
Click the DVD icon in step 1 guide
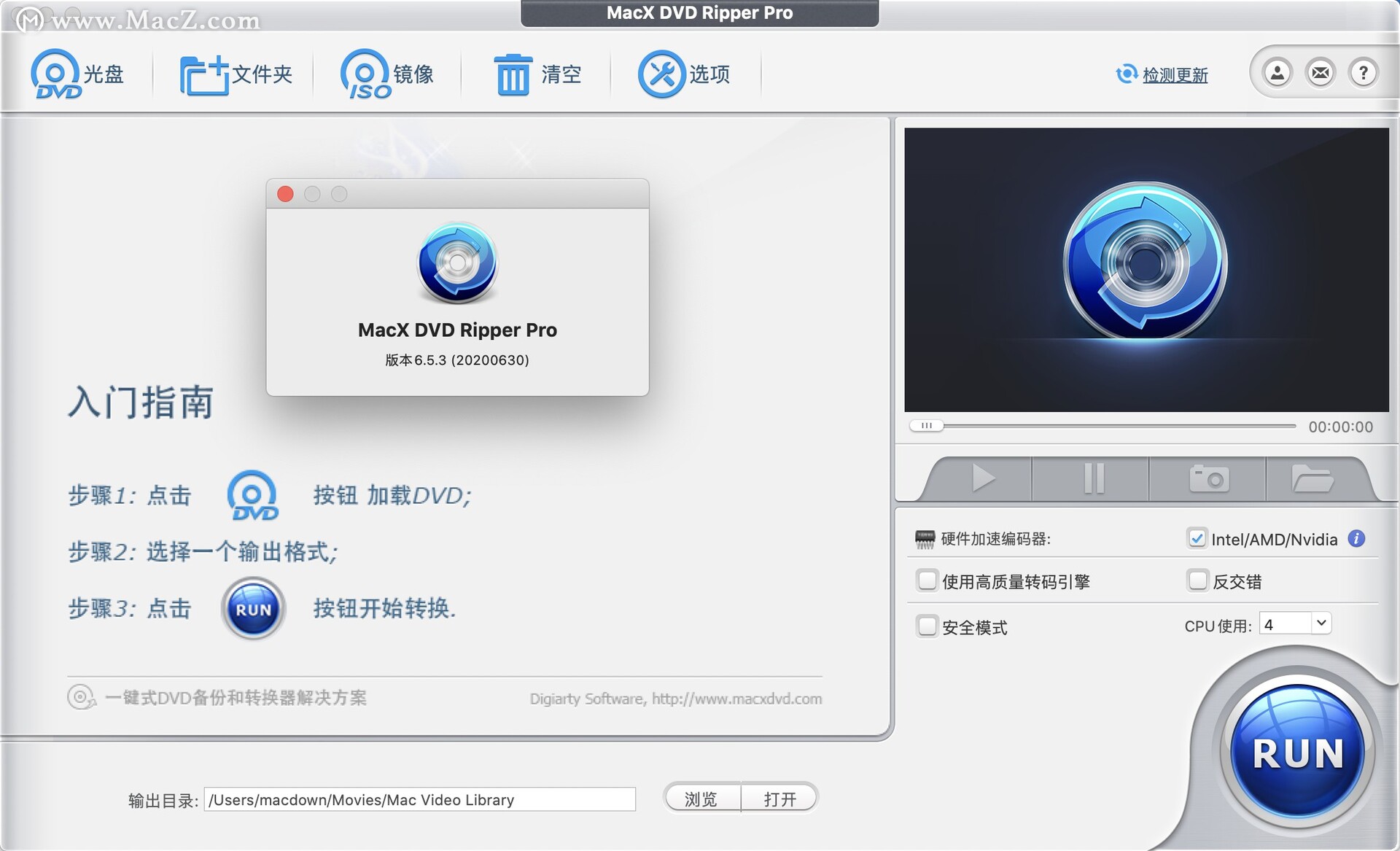253,495
